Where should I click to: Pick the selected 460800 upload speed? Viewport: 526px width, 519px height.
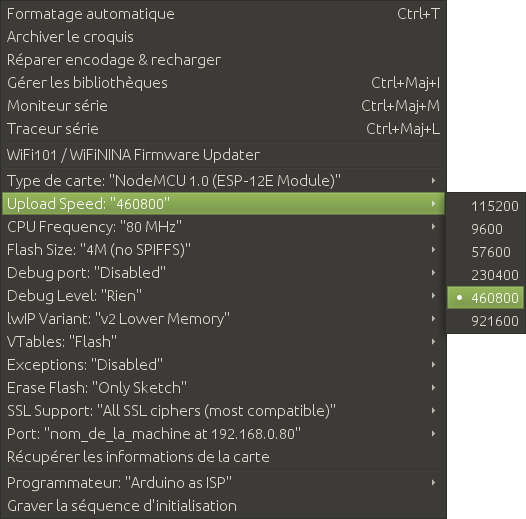pos(486,298)
